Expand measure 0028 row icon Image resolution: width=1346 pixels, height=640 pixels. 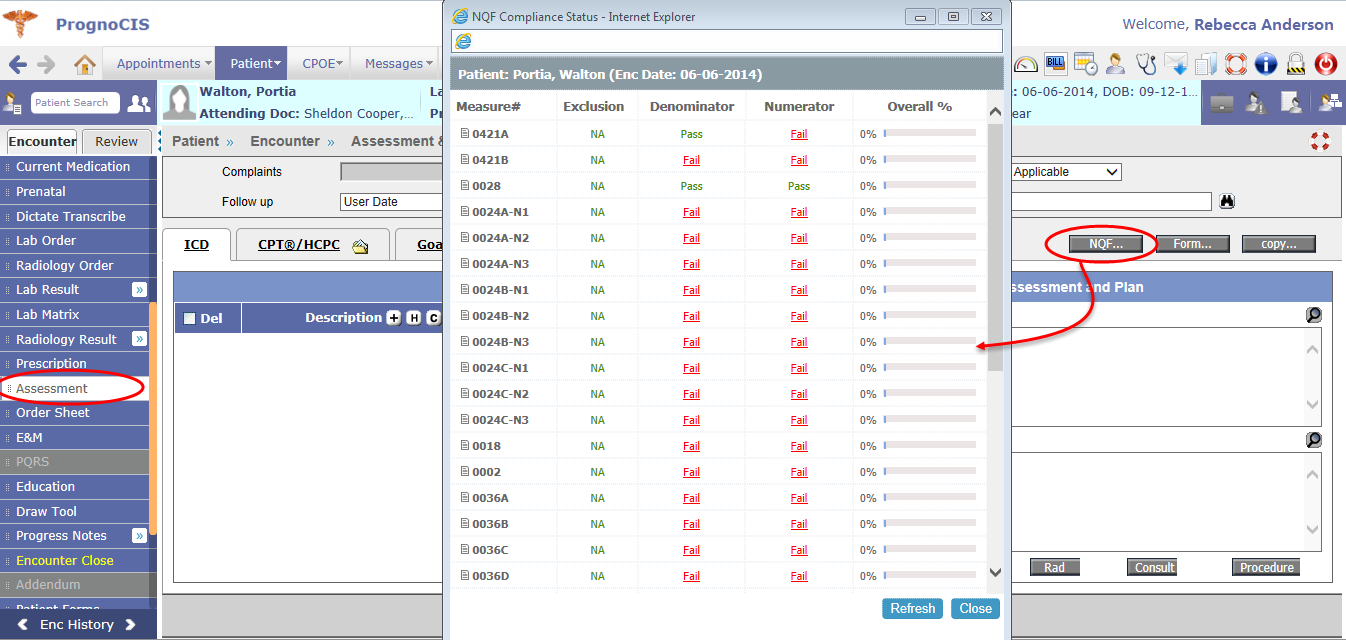coord(464,185)
